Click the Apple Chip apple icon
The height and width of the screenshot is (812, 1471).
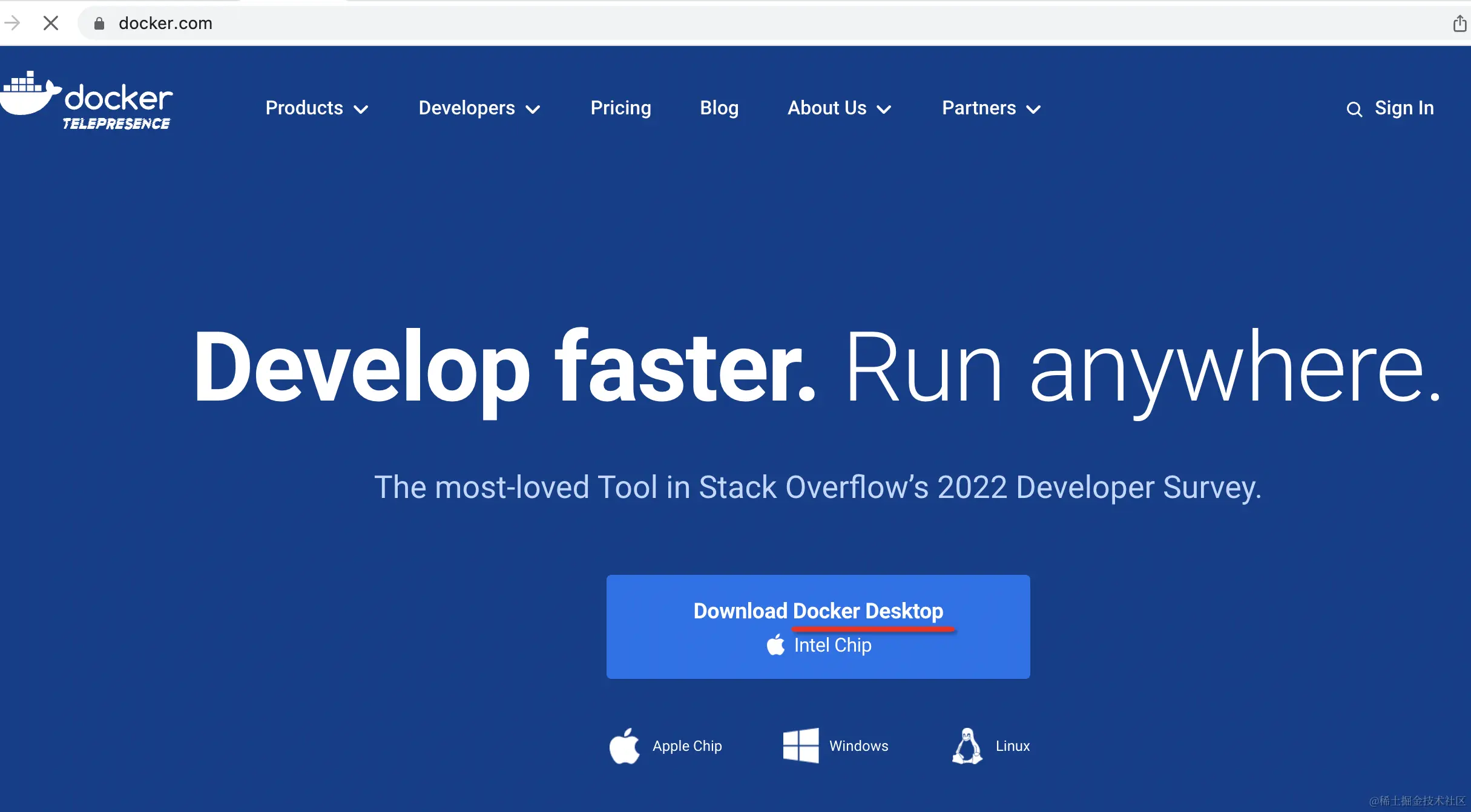(x=624, y=746)
